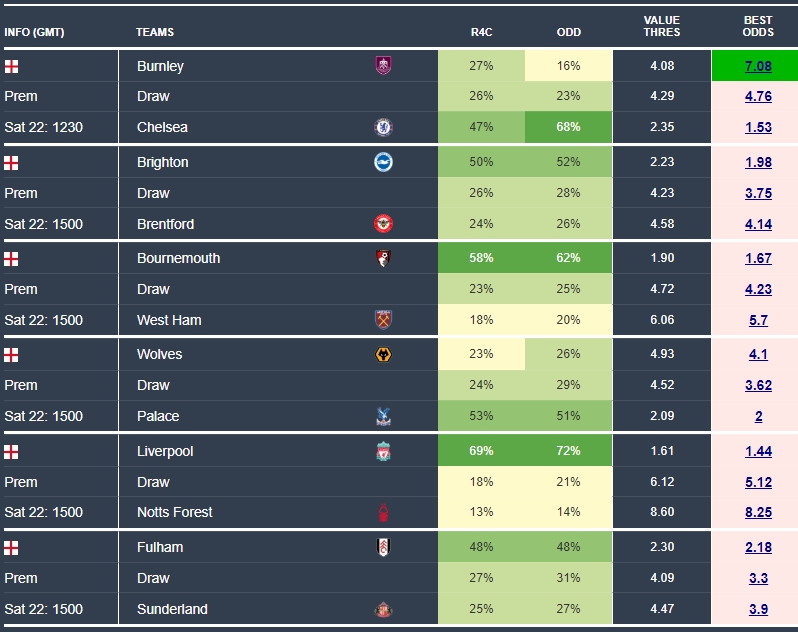798x632 pixels.
Task: Click the VALUE THRES column header
Action: pos(662,26)
